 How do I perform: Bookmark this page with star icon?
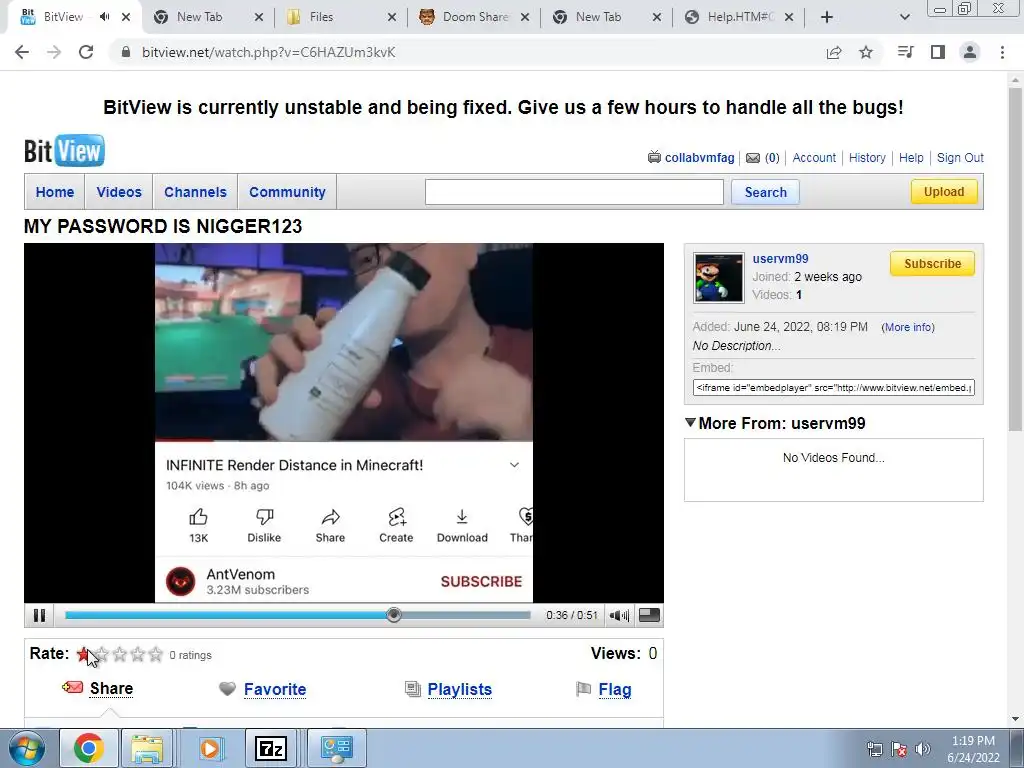click(866, 52)
